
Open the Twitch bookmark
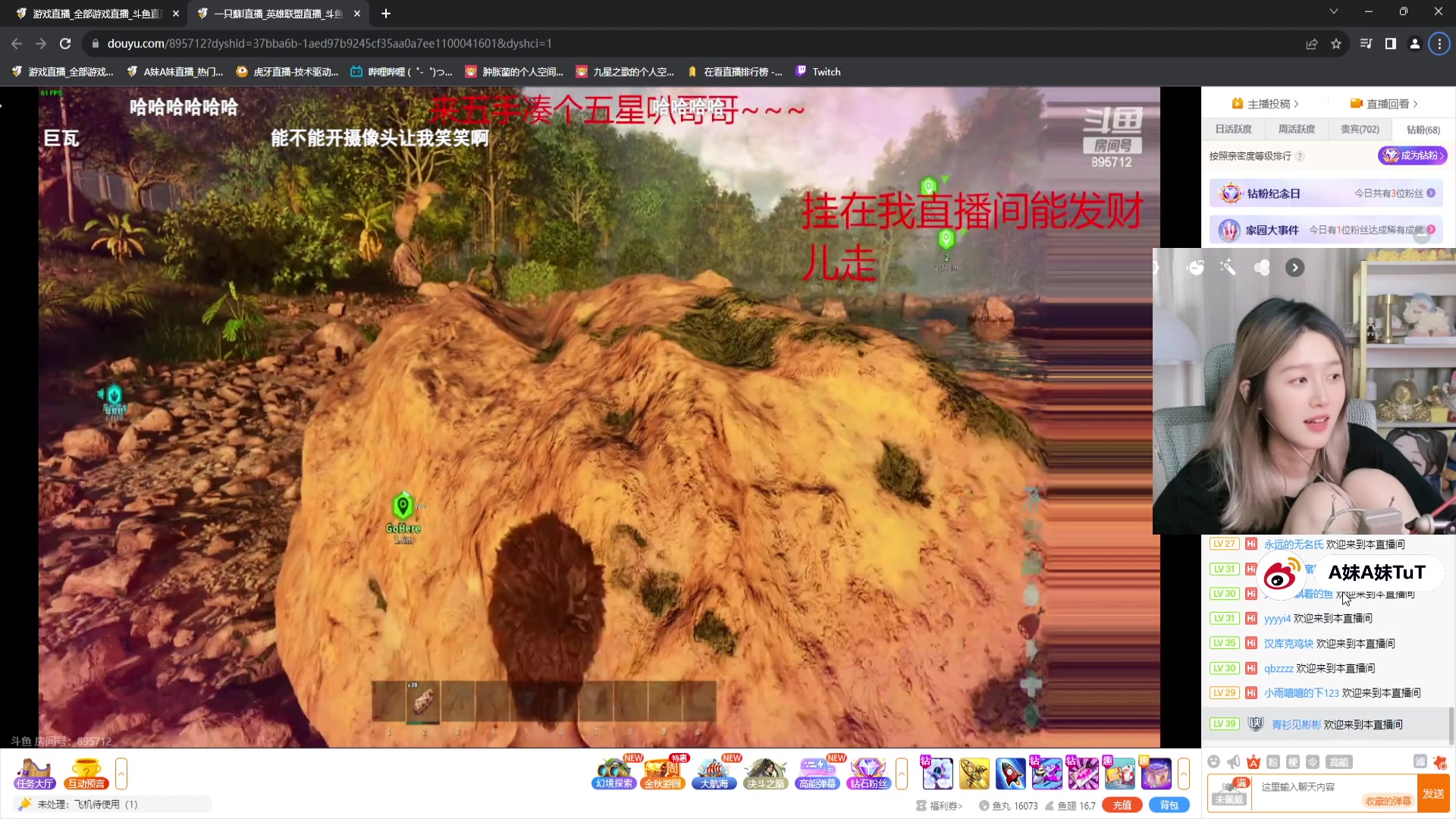tap(817, 72)
